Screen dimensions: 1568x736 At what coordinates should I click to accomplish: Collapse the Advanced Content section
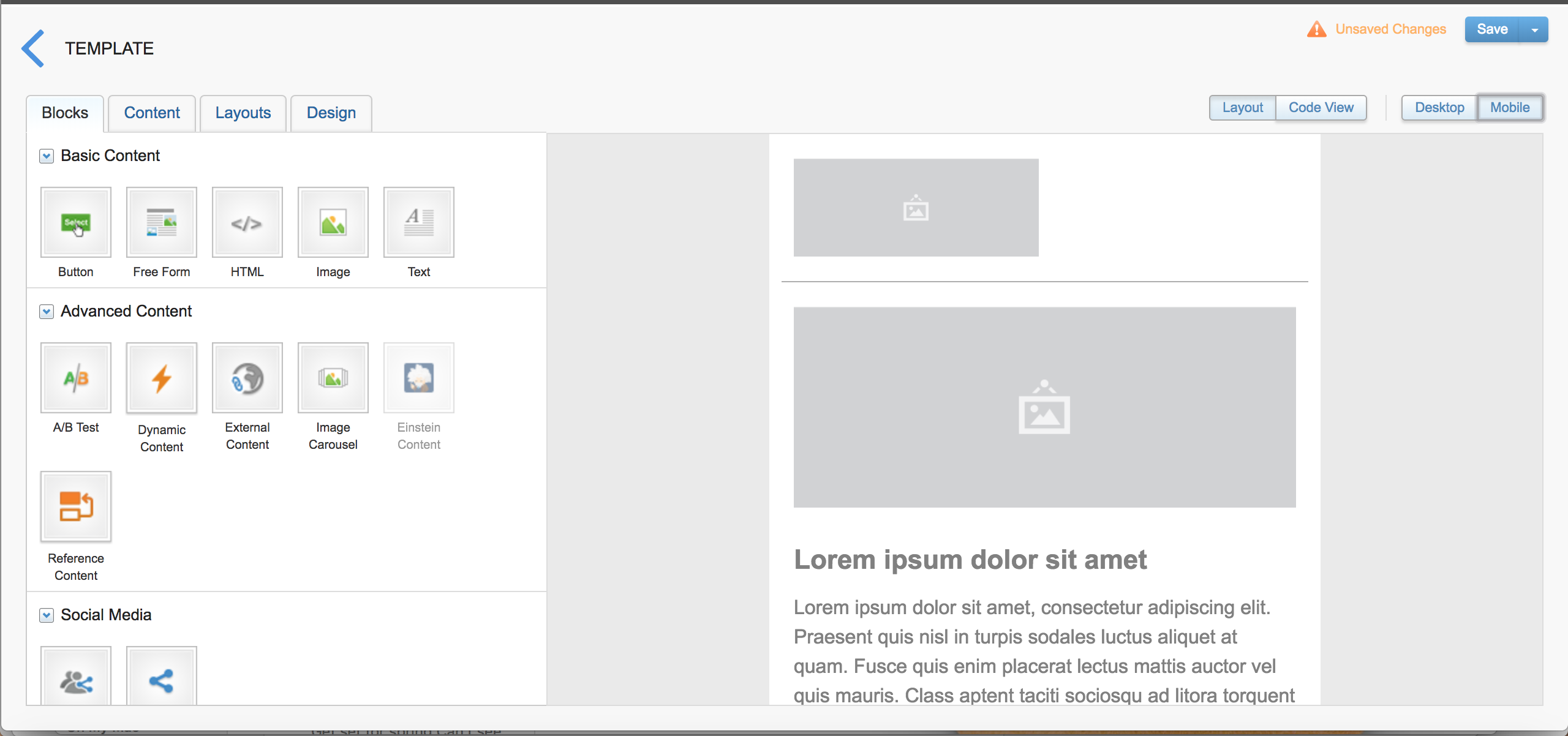coord(47,312)
